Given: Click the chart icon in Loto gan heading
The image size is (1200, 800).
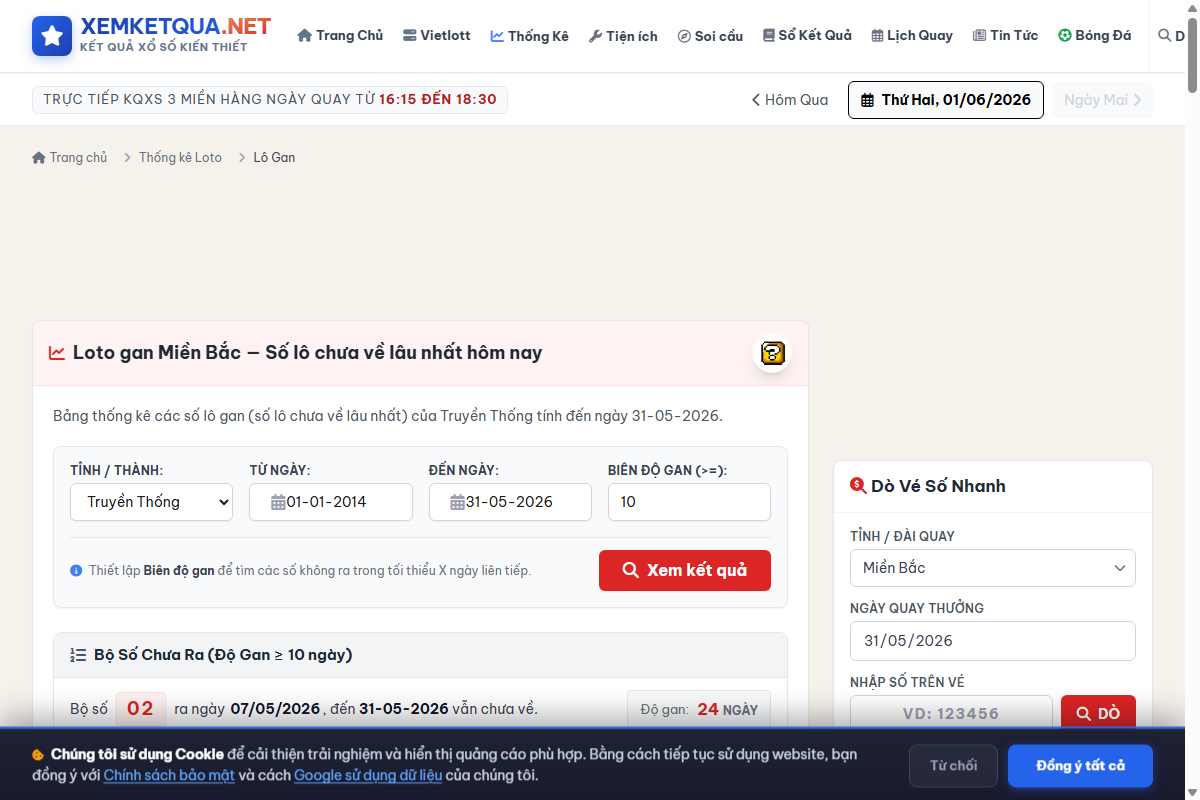Looking at the screenshot, I should [x=57, y=353].
